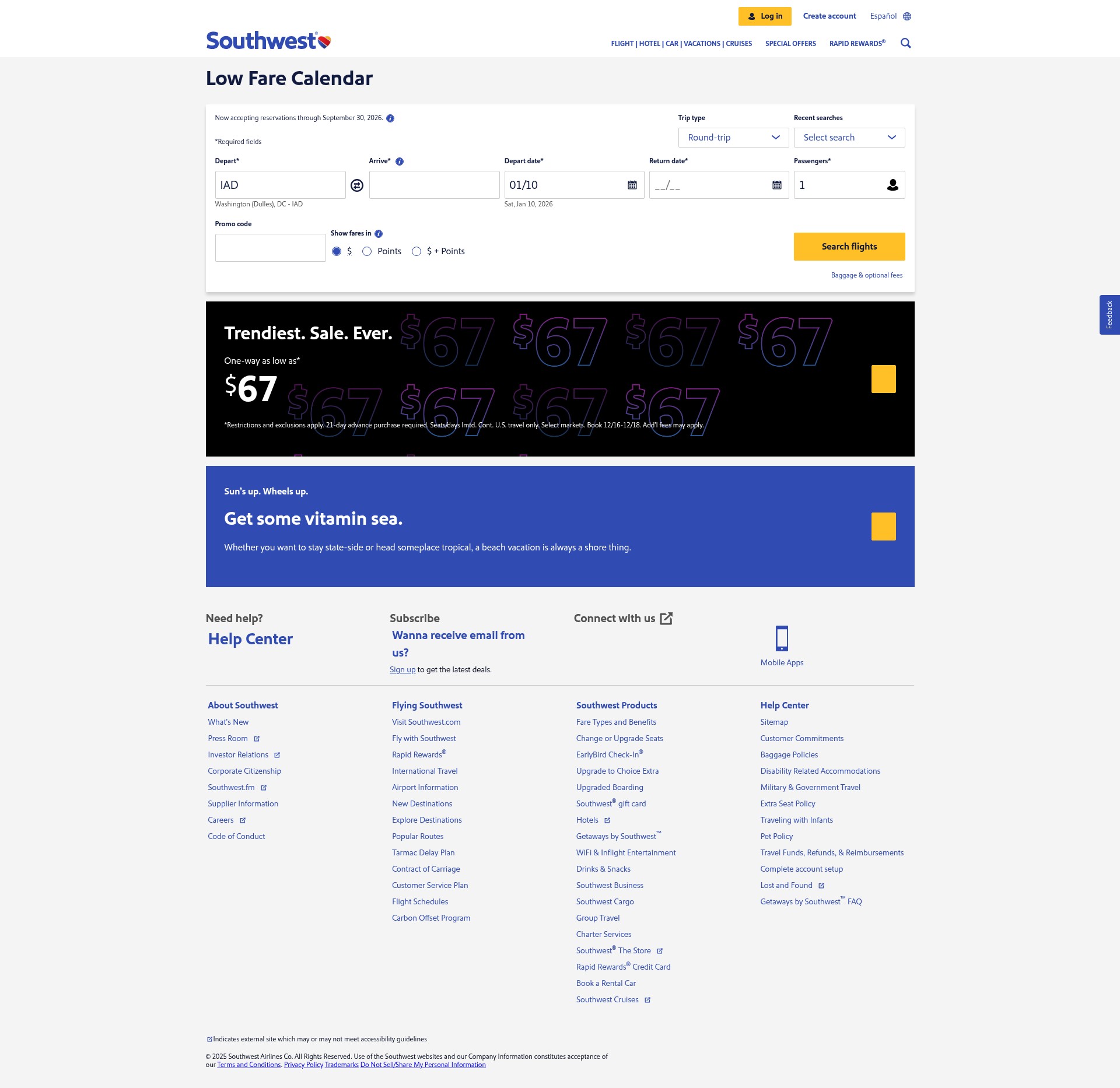This screenshot has height=1088, width=1120.
Task: Click the Return date input field
Action: coord(719,185)
